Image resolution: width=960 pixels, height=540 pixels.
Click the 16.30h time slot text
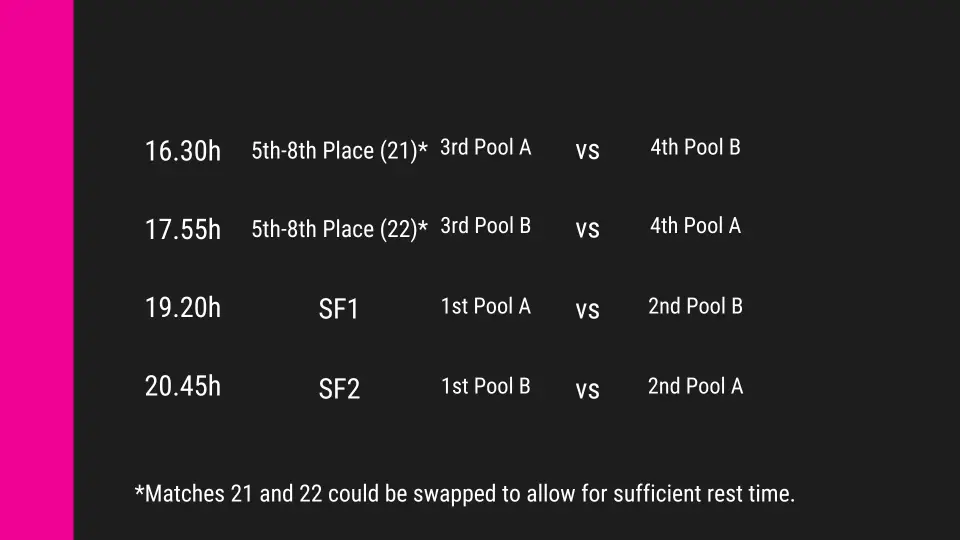click(183, 151)
